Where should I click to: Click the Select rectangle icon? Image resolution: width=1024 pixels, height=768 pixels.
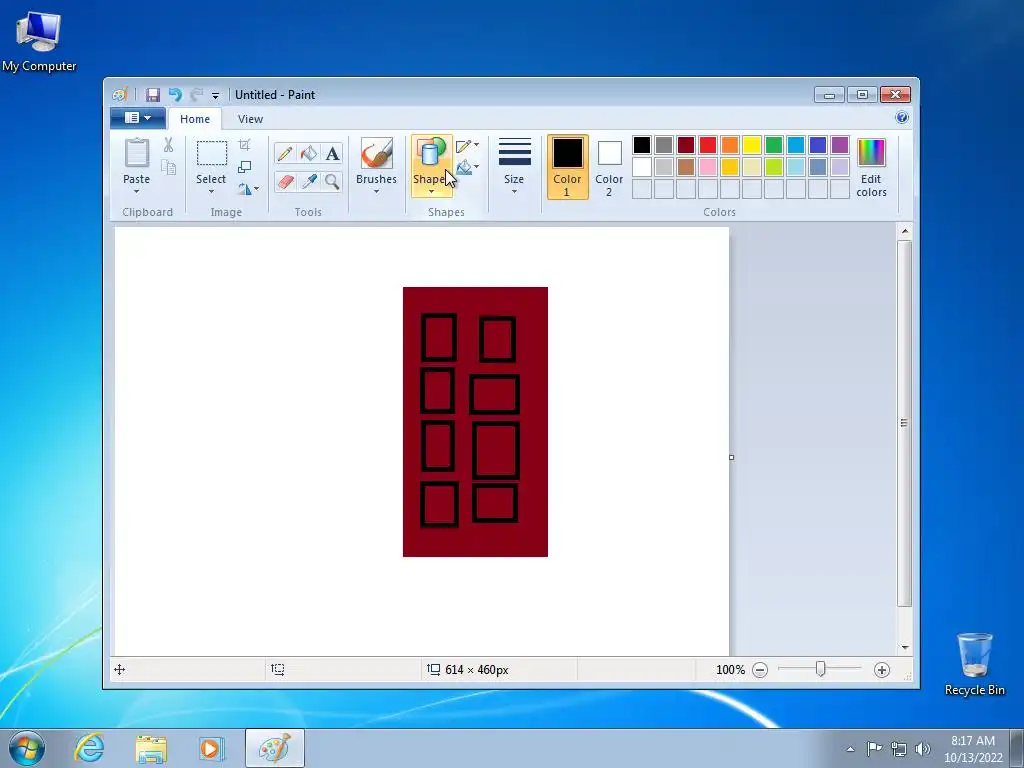click(212, 153)
